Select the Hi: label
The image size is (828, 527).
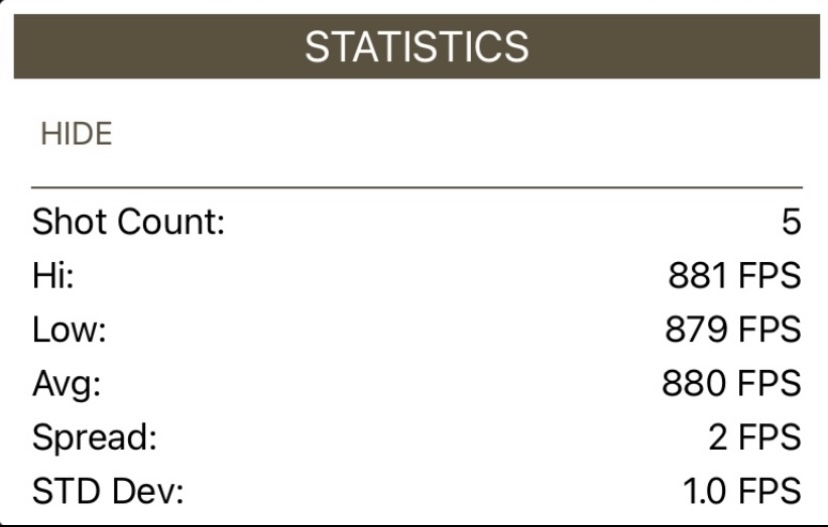(x=53, y=276)
